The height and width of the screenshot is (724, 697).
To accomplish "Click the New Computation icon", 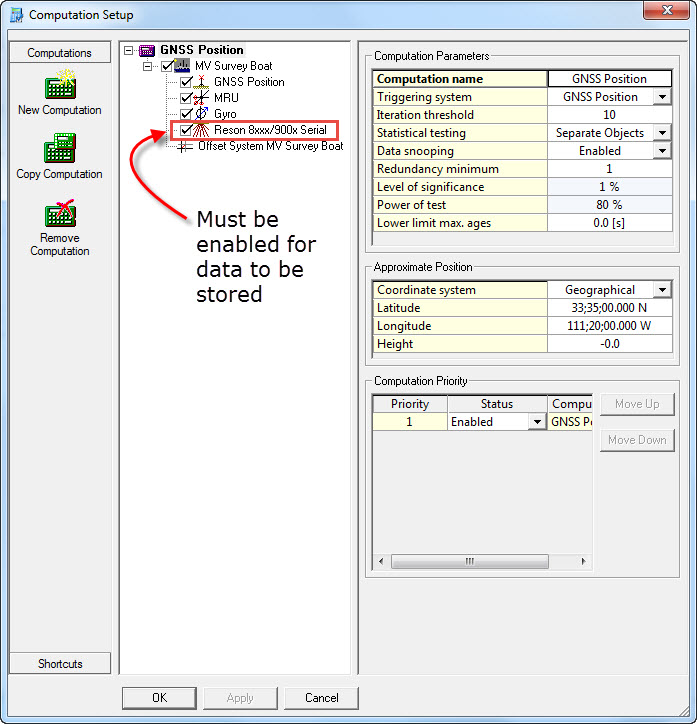I will (x=60, y=84).
